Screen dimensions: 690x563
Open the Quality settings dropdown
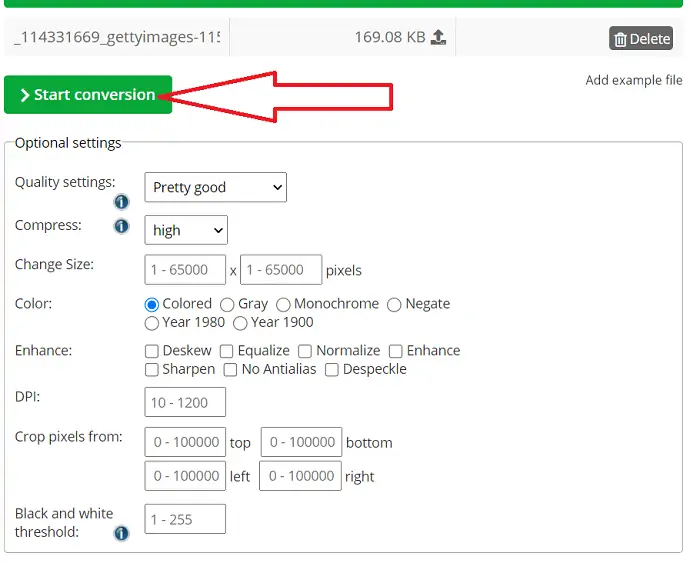(216, 187)
